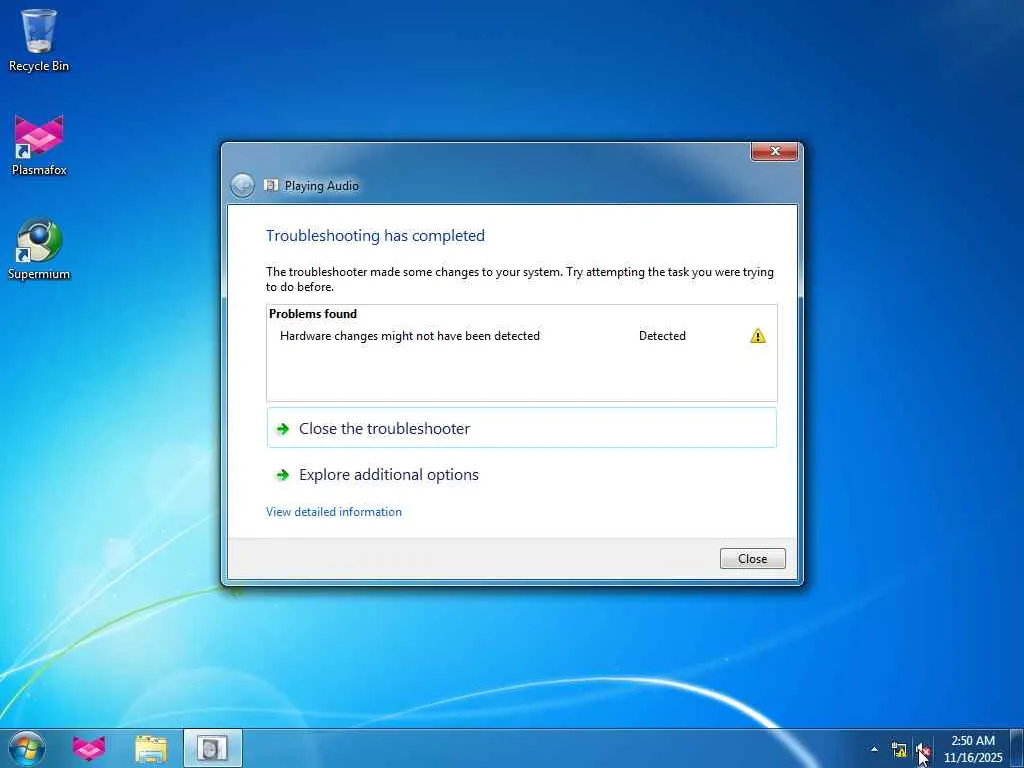Show hidden system tray icons
This screenshot has width=1024, height=768.
[x=874, y=749]
